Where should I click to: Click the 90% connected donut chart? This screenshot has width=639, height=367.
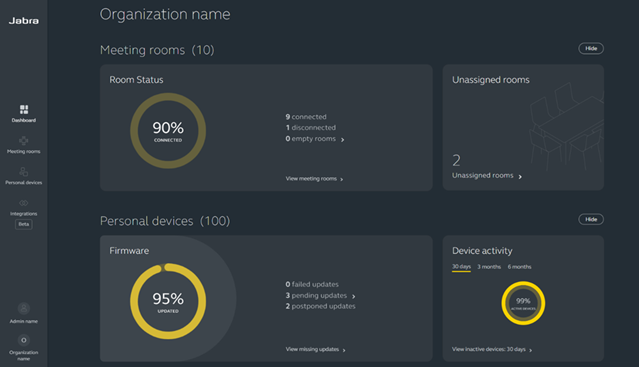[x=168, y=131]
